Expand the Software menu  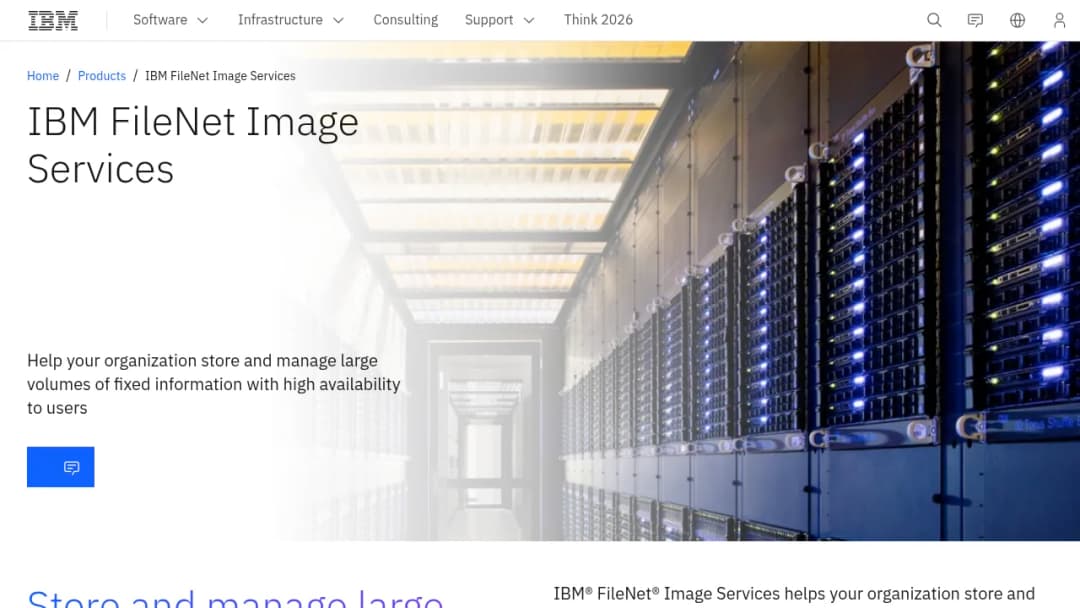click(171, 20)
